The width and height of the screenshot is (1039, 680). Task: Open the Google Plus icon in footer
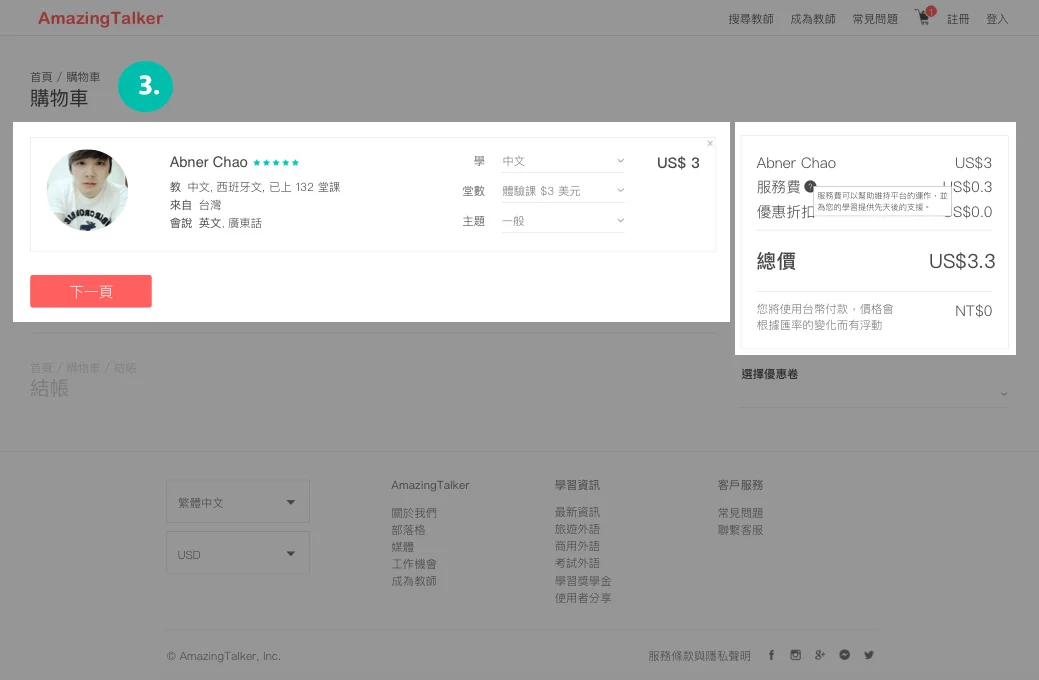tap(820, 655)
